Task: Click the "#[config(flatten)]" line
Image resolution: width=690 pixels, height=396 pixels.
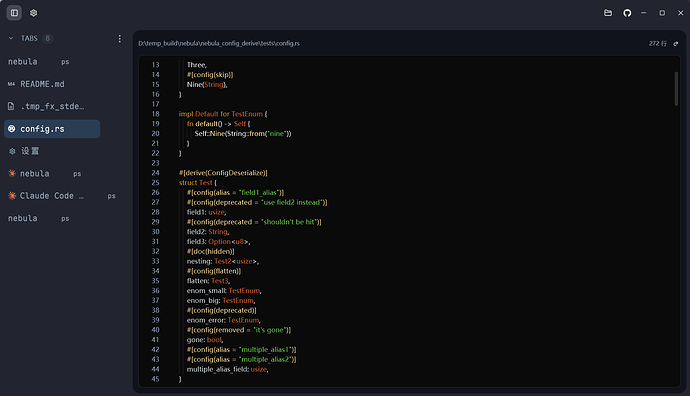Action: (x=214, y=271)
